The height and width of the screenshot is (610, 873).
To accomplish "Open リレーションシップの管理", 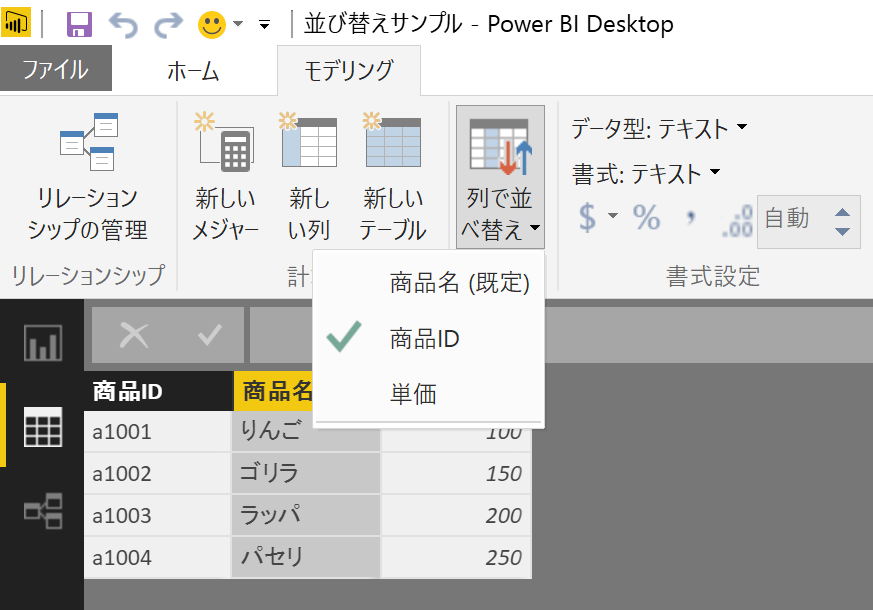I will pos(87,177).
